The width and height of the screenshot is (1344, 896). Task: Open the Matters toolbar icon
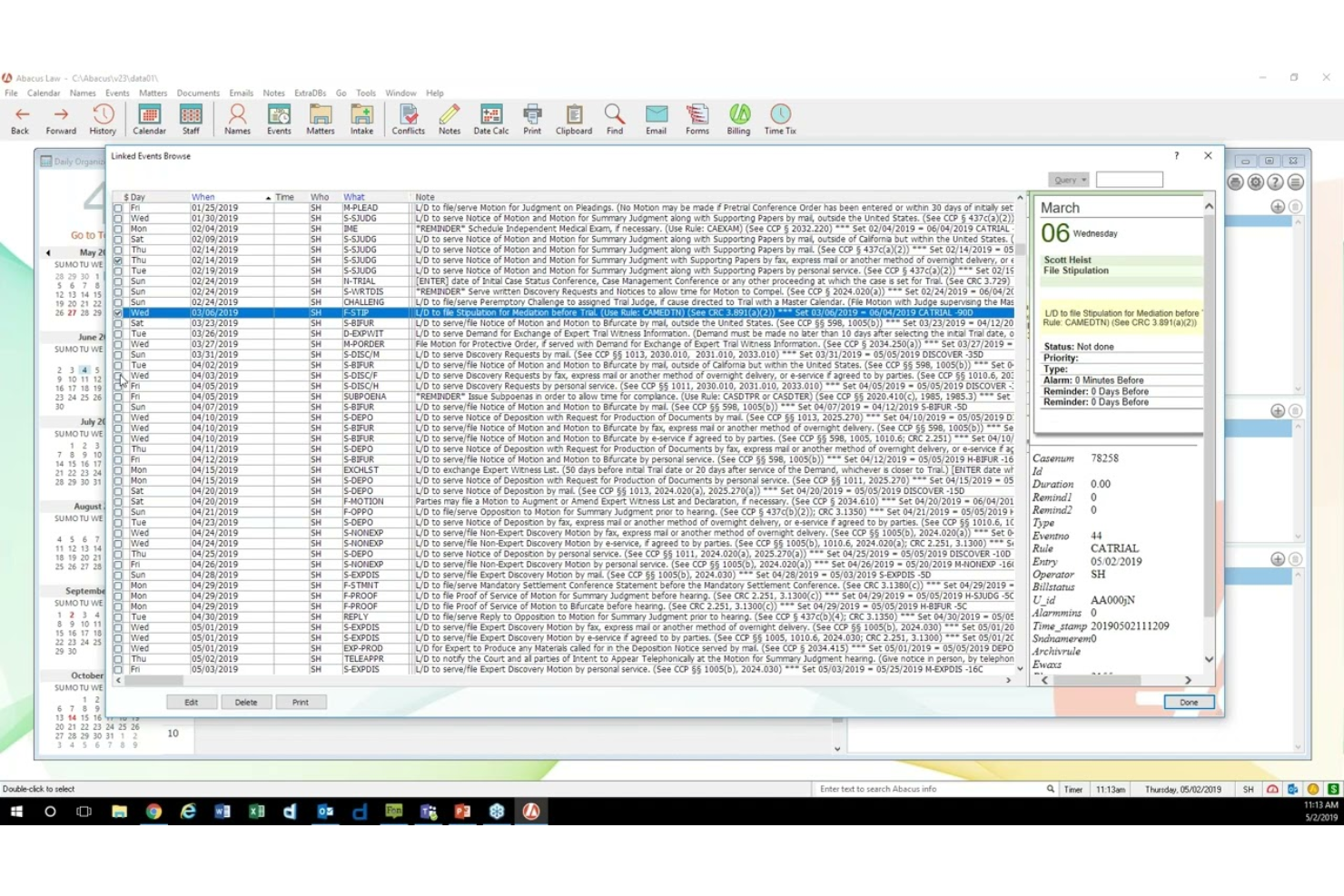(x=320, y=118)
